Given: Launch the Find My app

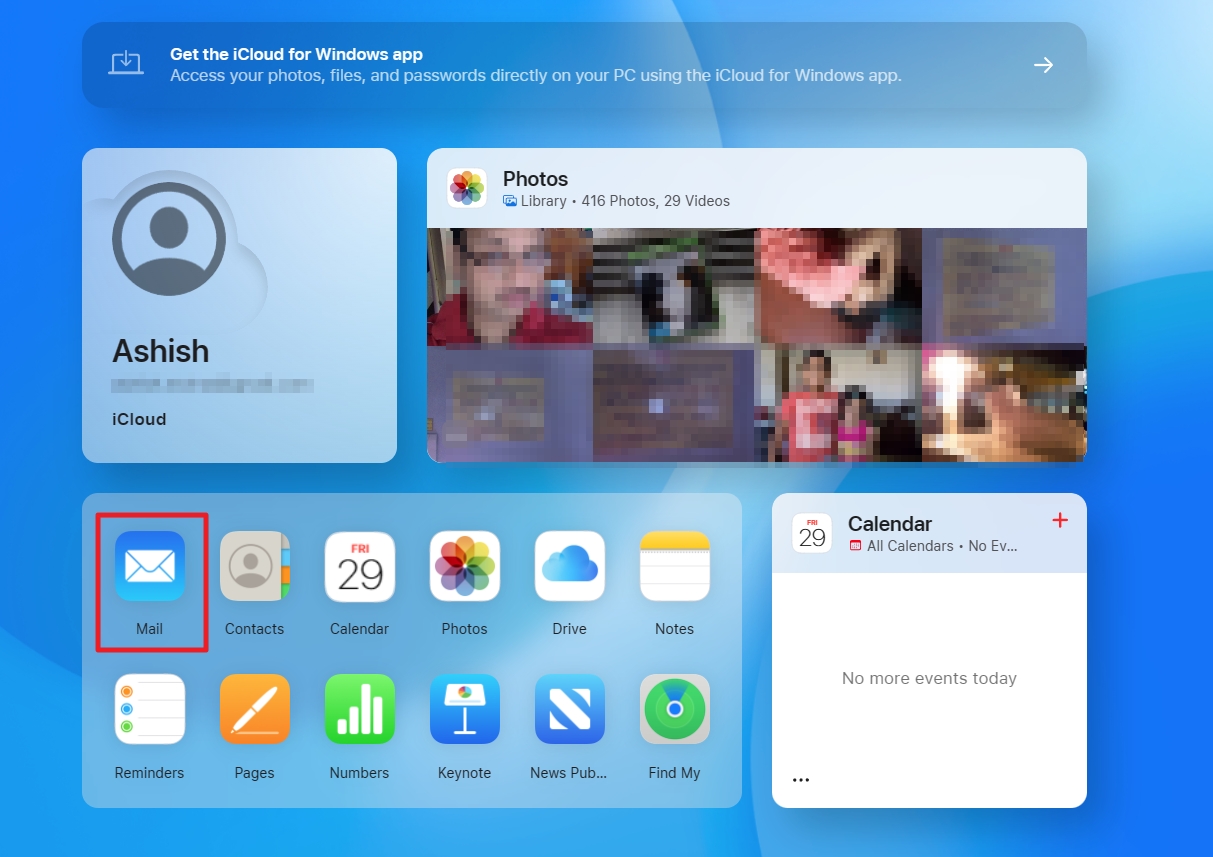Looking at the screenshot, I should (x=675, y=709).
